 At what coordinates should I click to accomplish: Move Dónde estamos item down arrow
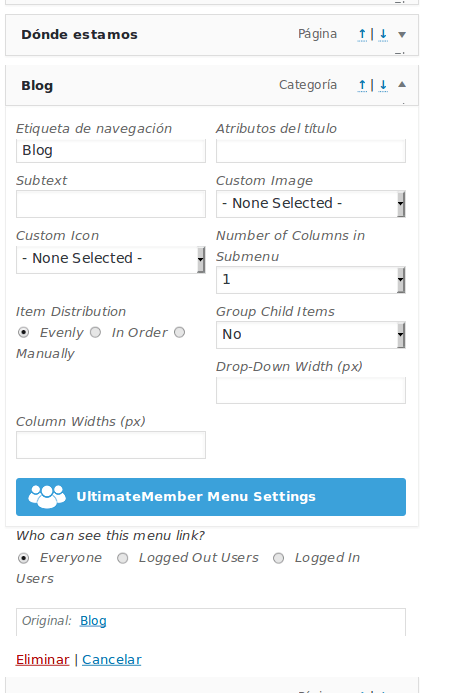[x=383, y=34]
